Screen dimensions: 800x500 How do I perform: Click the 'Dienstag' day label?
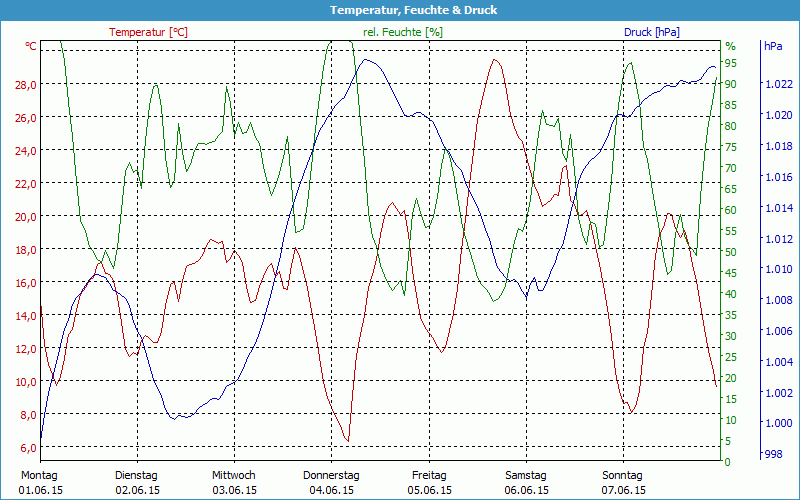point(136,476)
